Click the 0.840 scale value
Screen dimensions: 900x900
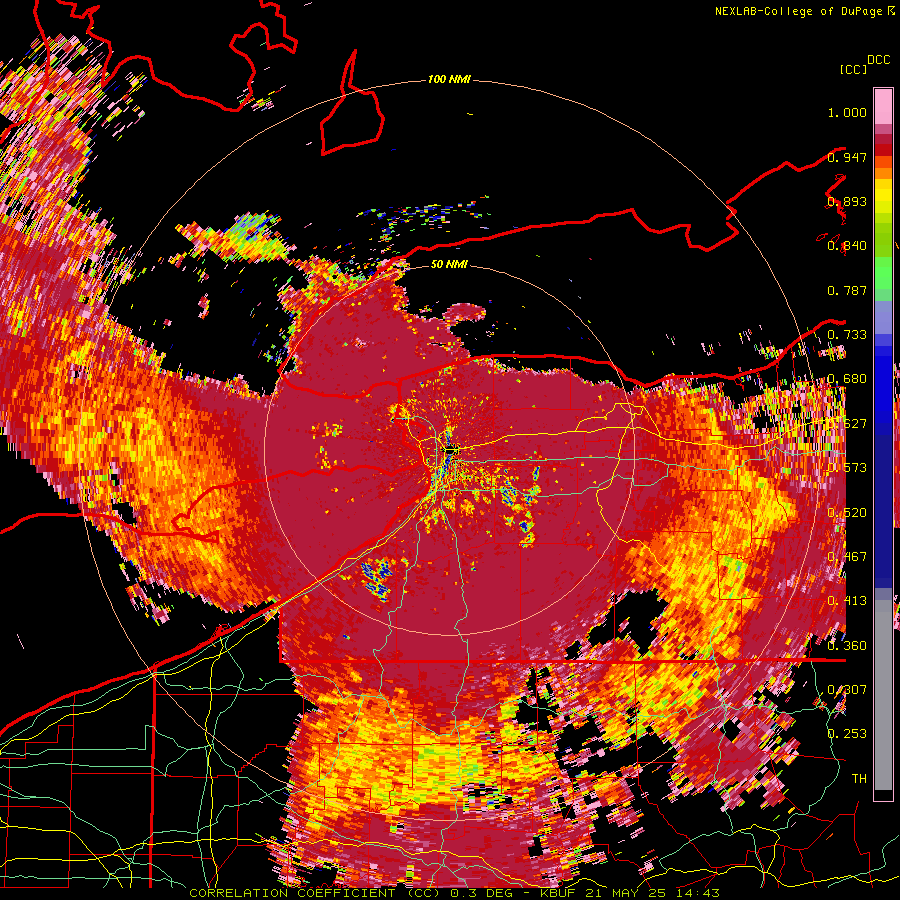(x=847, y=246)
